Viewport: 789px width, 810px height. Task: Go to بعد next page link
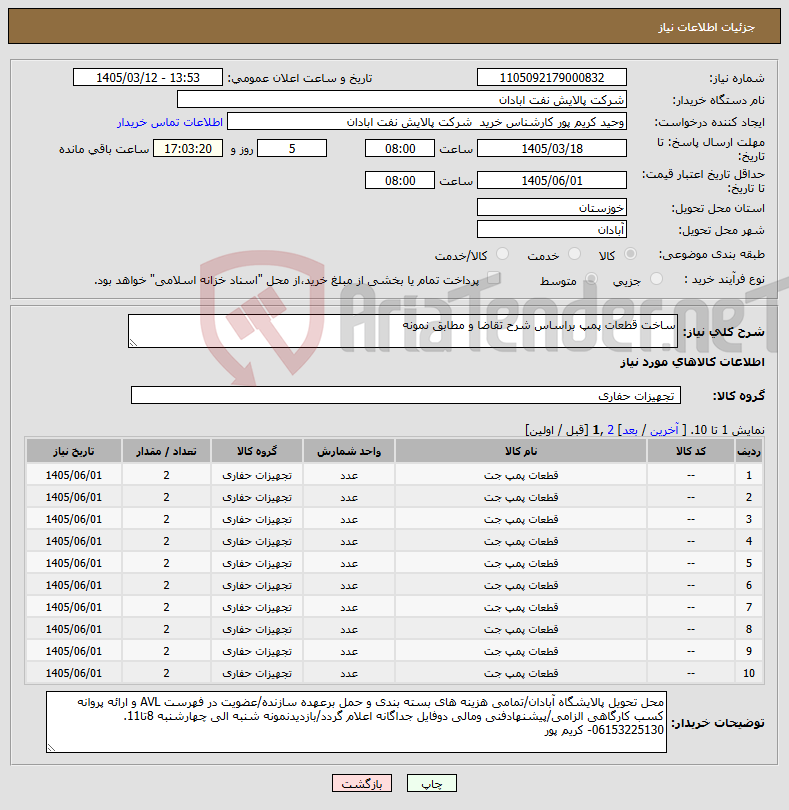629,430
